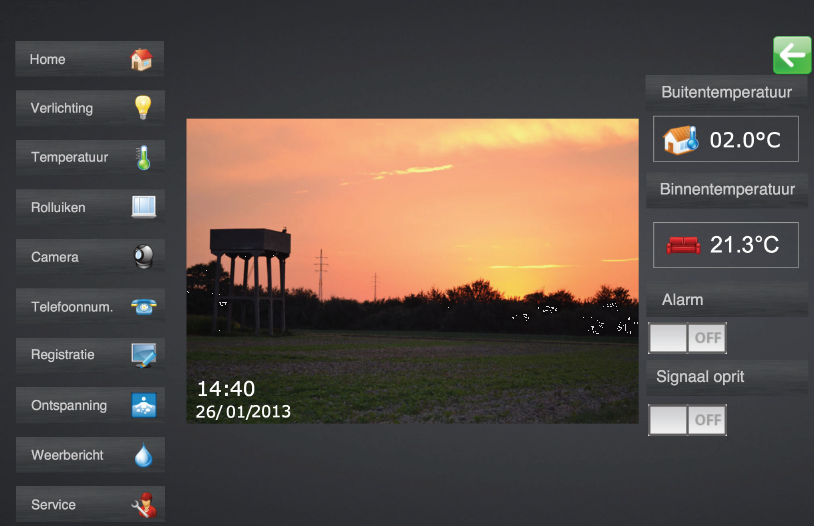Toggle the Signaal oprit switch

click(x=687, y=420)
